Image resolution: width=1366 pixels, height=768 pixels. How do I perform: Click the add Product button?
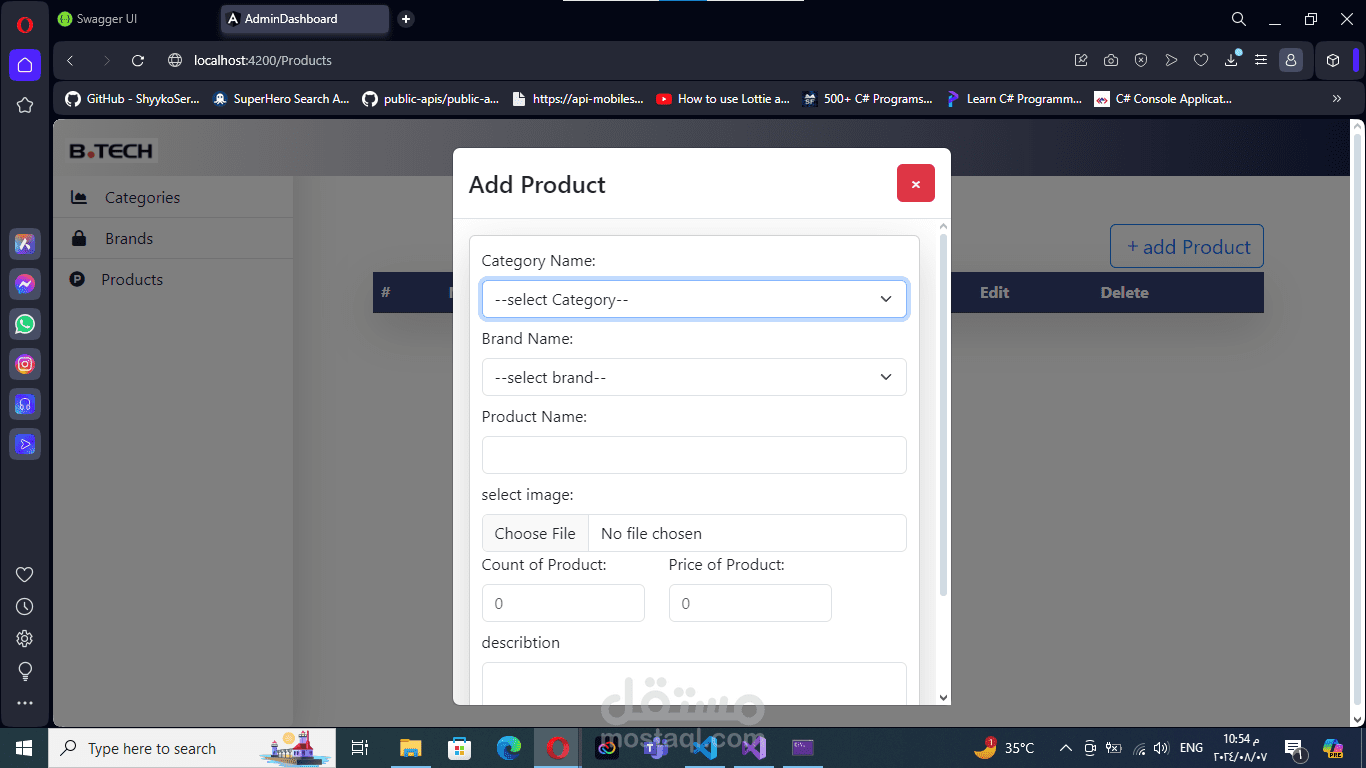pyautogui.click(x=1187, y=246)
